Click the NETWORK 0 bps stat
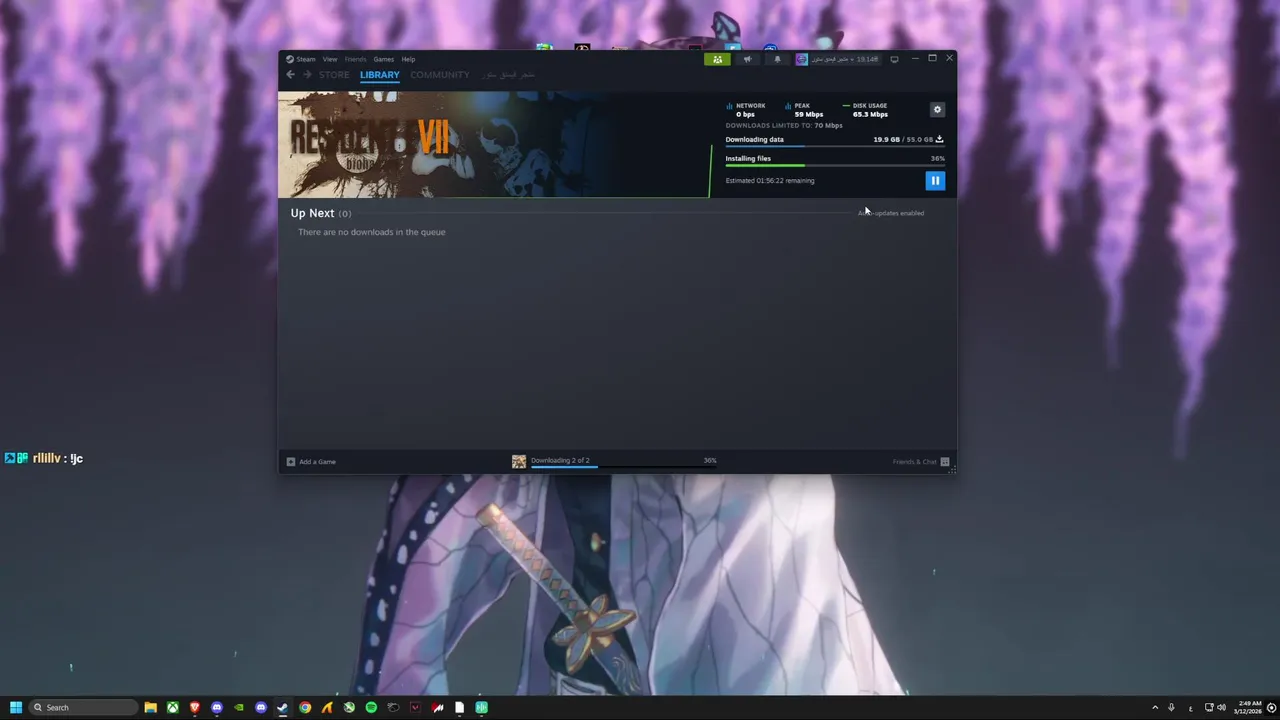This screenshot has width=1280, height=720. (x=746, y=110)
